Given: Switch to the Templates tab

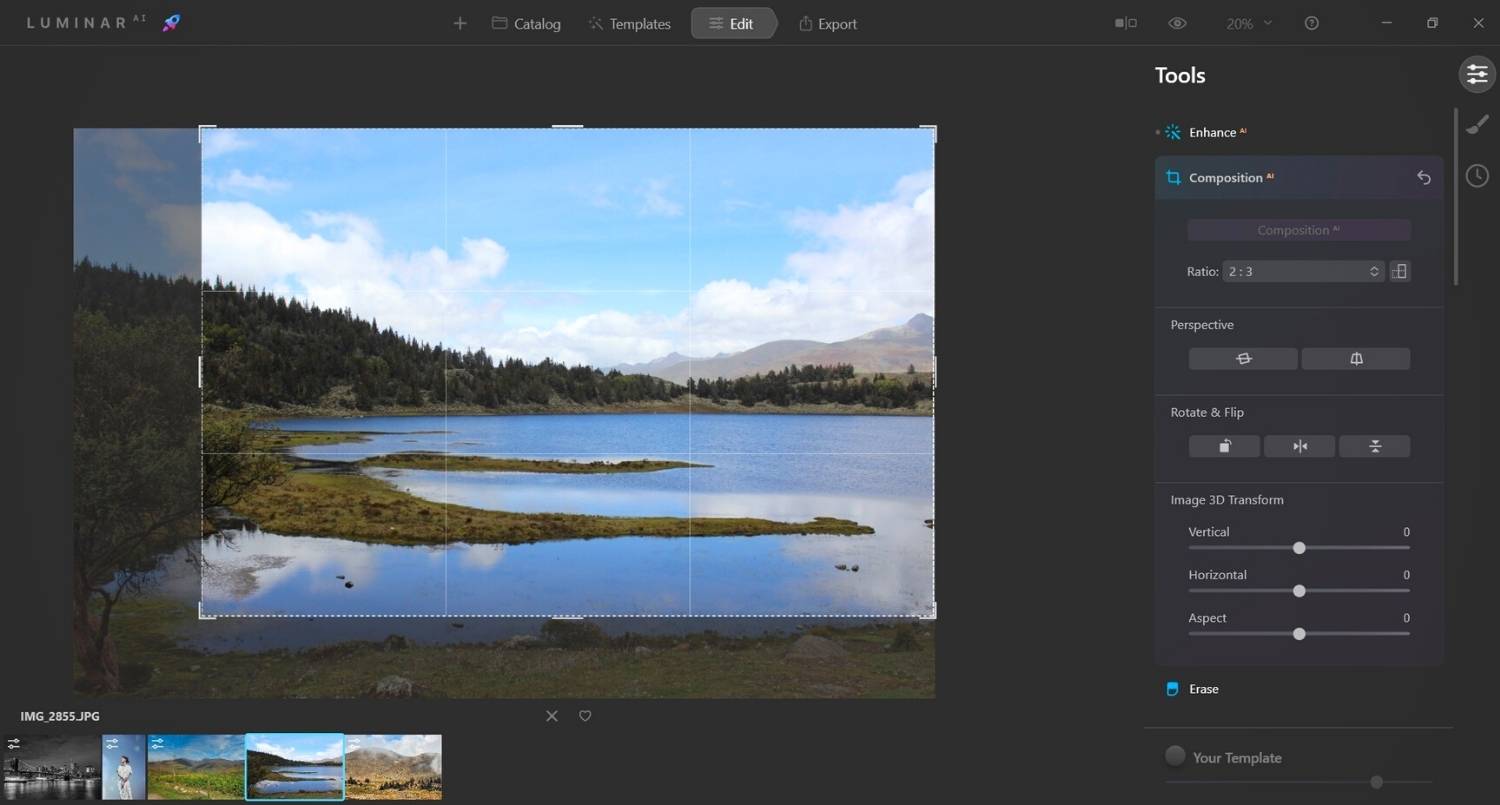Looking at the screenshot, I should click(629, 23).
